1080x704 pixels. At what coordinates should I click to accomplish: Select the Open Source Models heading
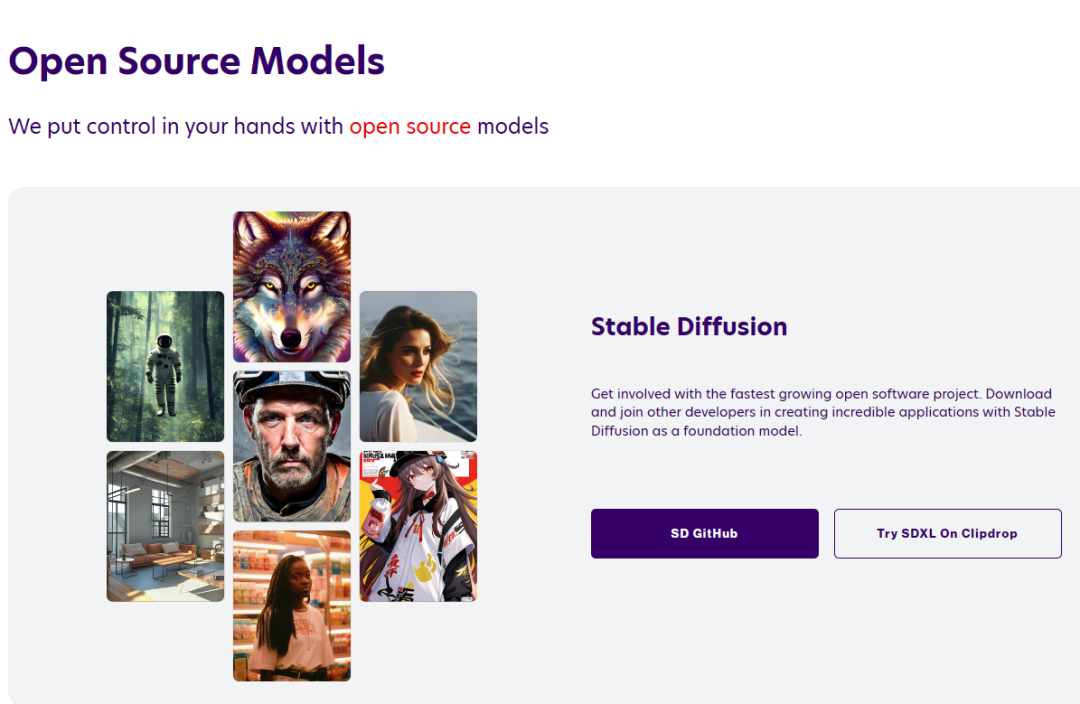click(x=196, y=61)
